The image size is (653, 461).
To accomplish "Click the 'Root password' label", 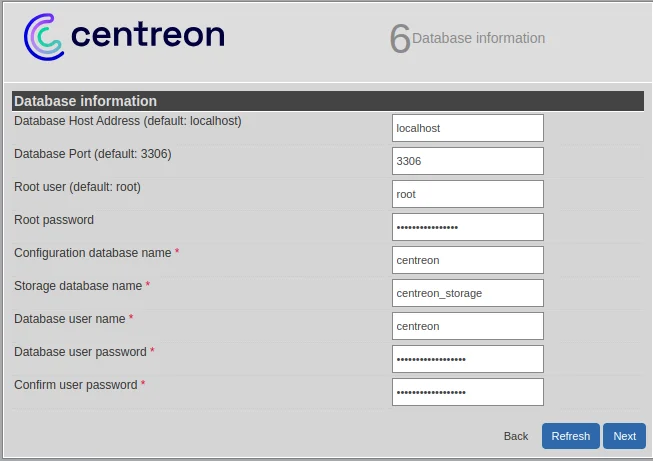I will point(54,220).
